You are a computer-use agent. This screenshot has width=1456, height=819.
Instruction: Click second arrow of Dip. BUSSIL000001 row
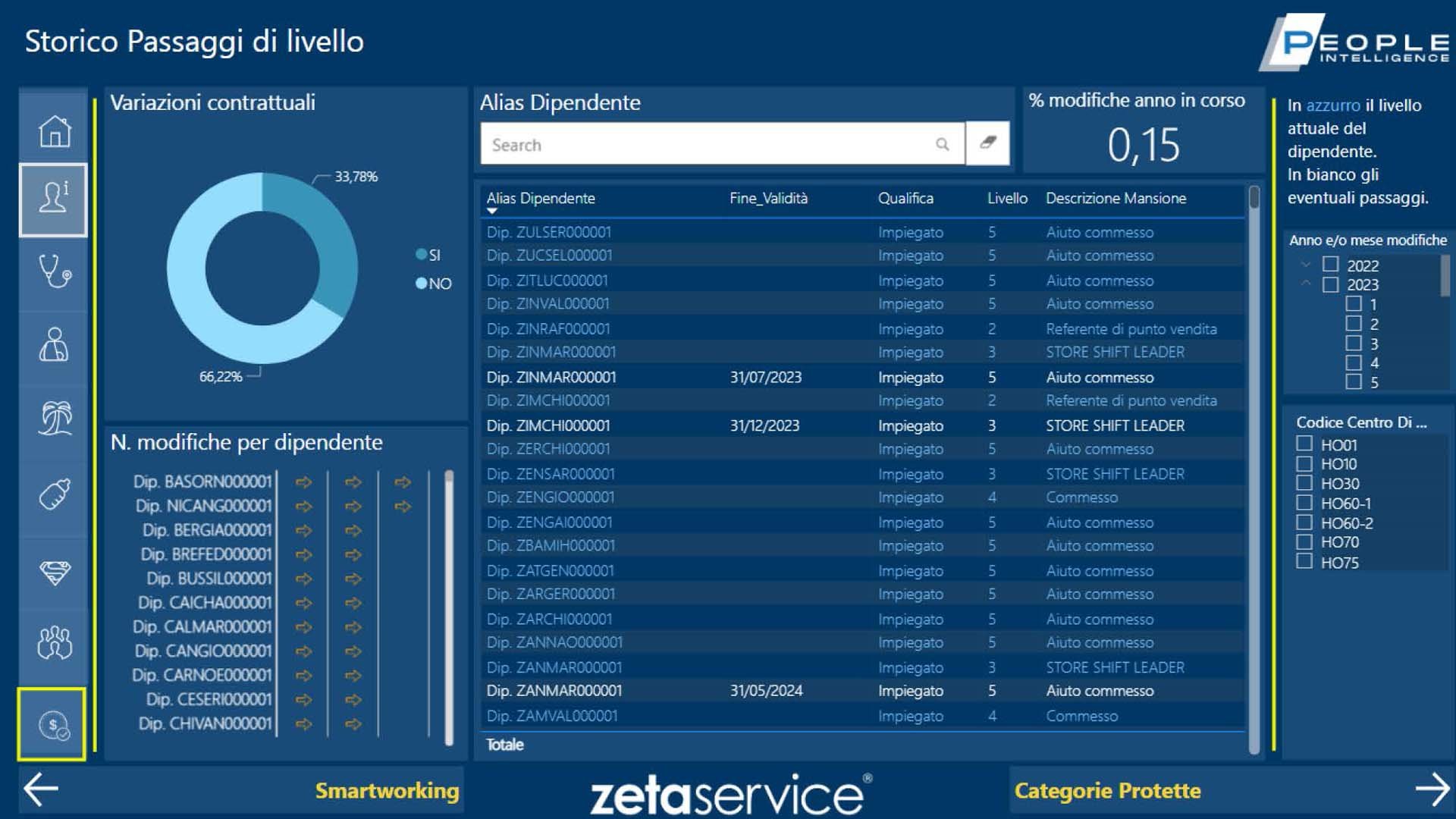tap(353, 579)
